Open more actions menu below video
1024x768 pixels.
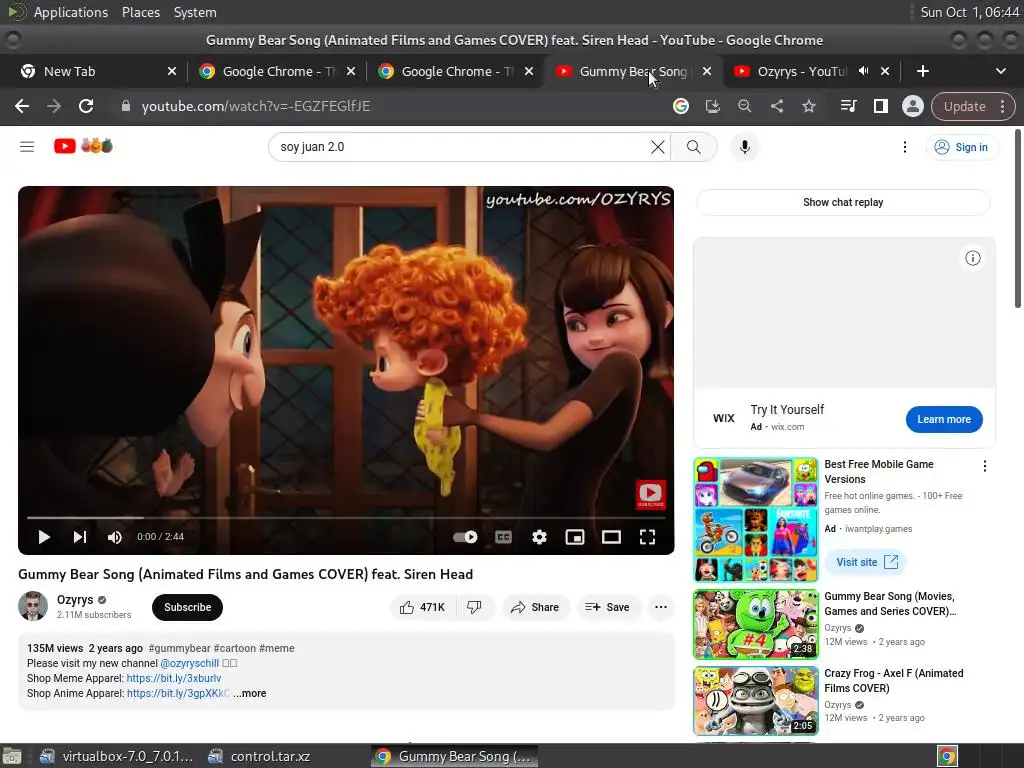point(661,607)
